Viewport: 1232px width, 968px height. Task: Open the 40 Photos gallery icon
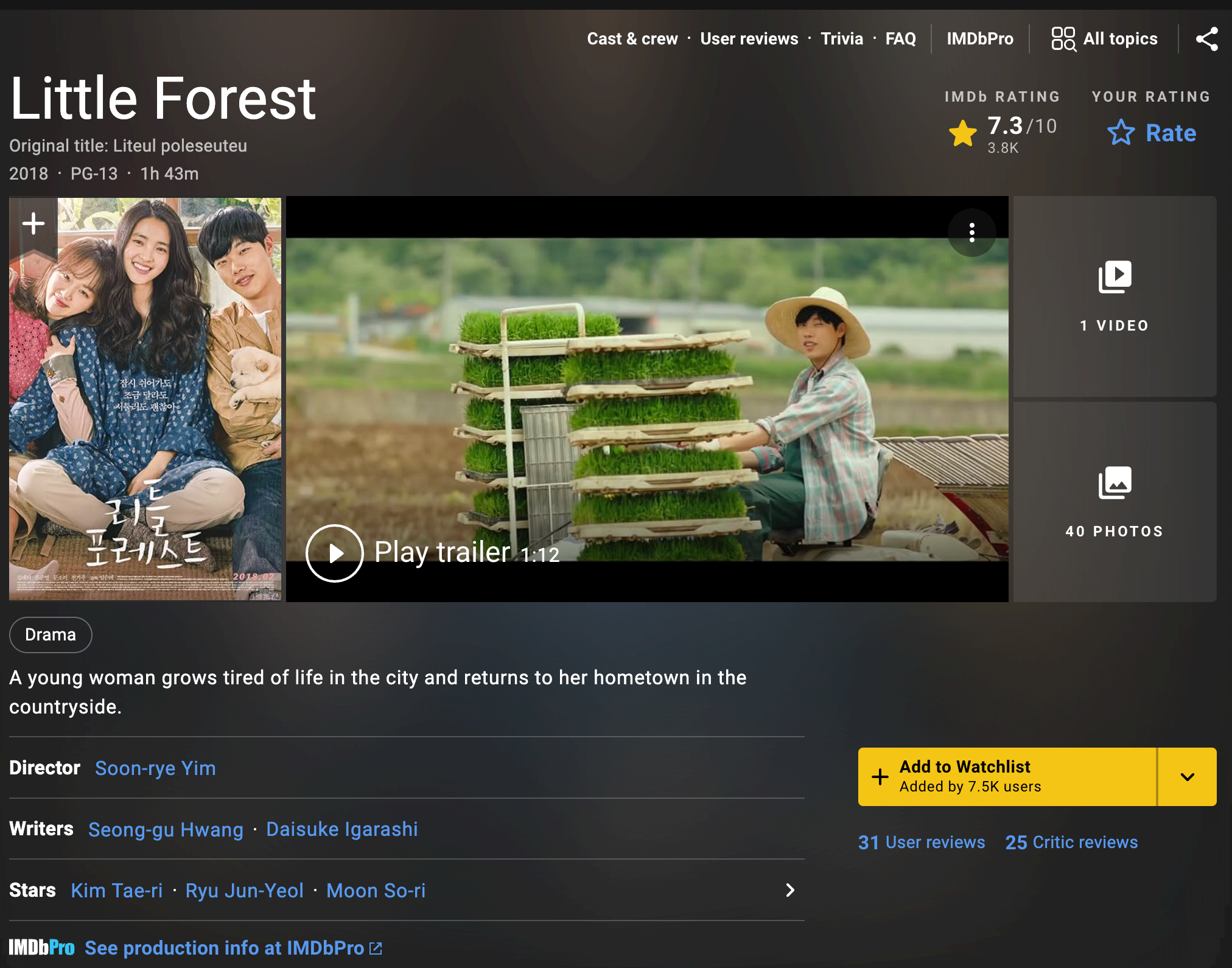point(1115,483)
